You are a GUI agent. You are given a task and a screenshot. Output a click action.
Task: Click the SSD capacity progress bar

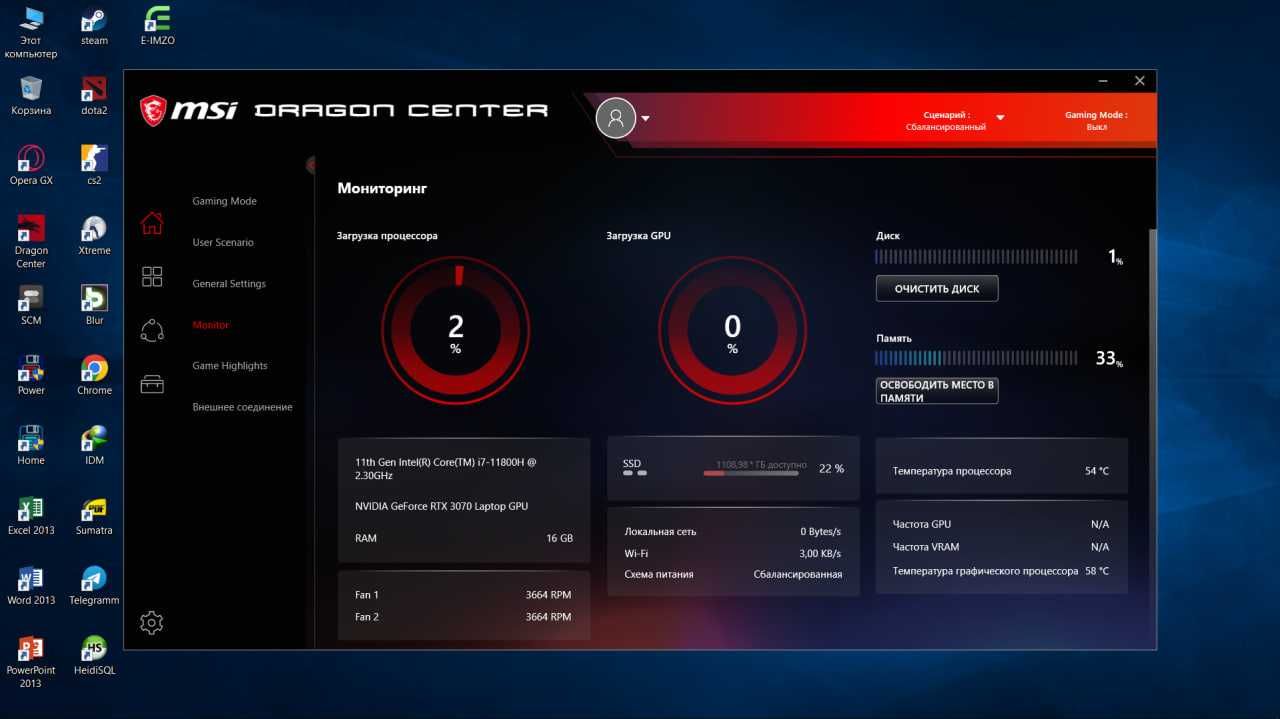coord(750,473)
